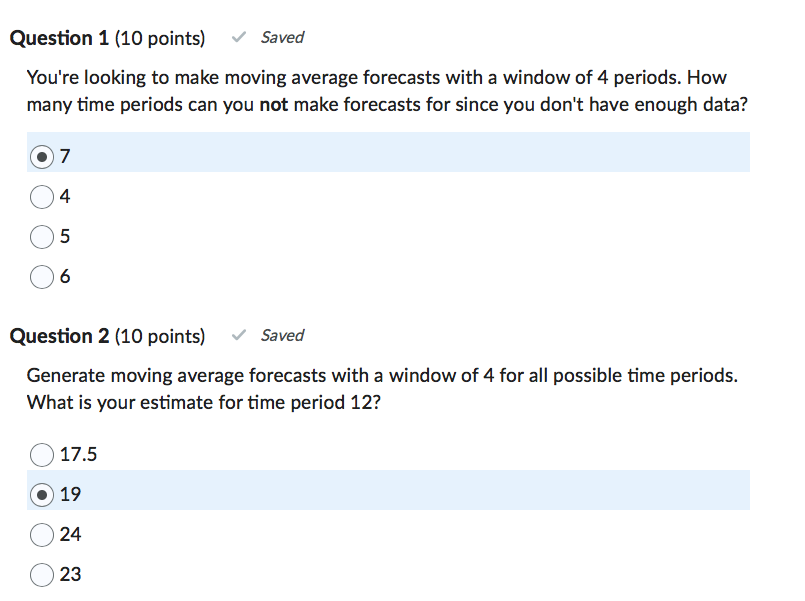Pick answer 24 on Question 2
Image resolution: width=805 pixels, height=601 pixels.
42,534
